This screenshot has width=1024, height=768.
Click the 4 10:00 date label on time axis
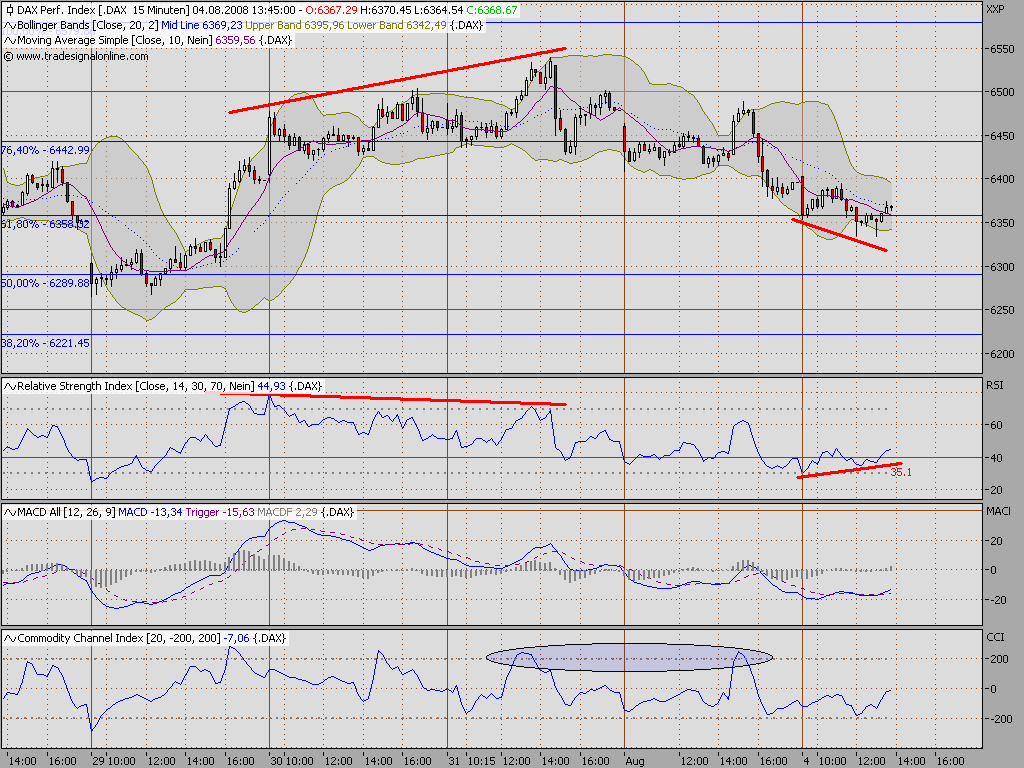pos(823,761)
